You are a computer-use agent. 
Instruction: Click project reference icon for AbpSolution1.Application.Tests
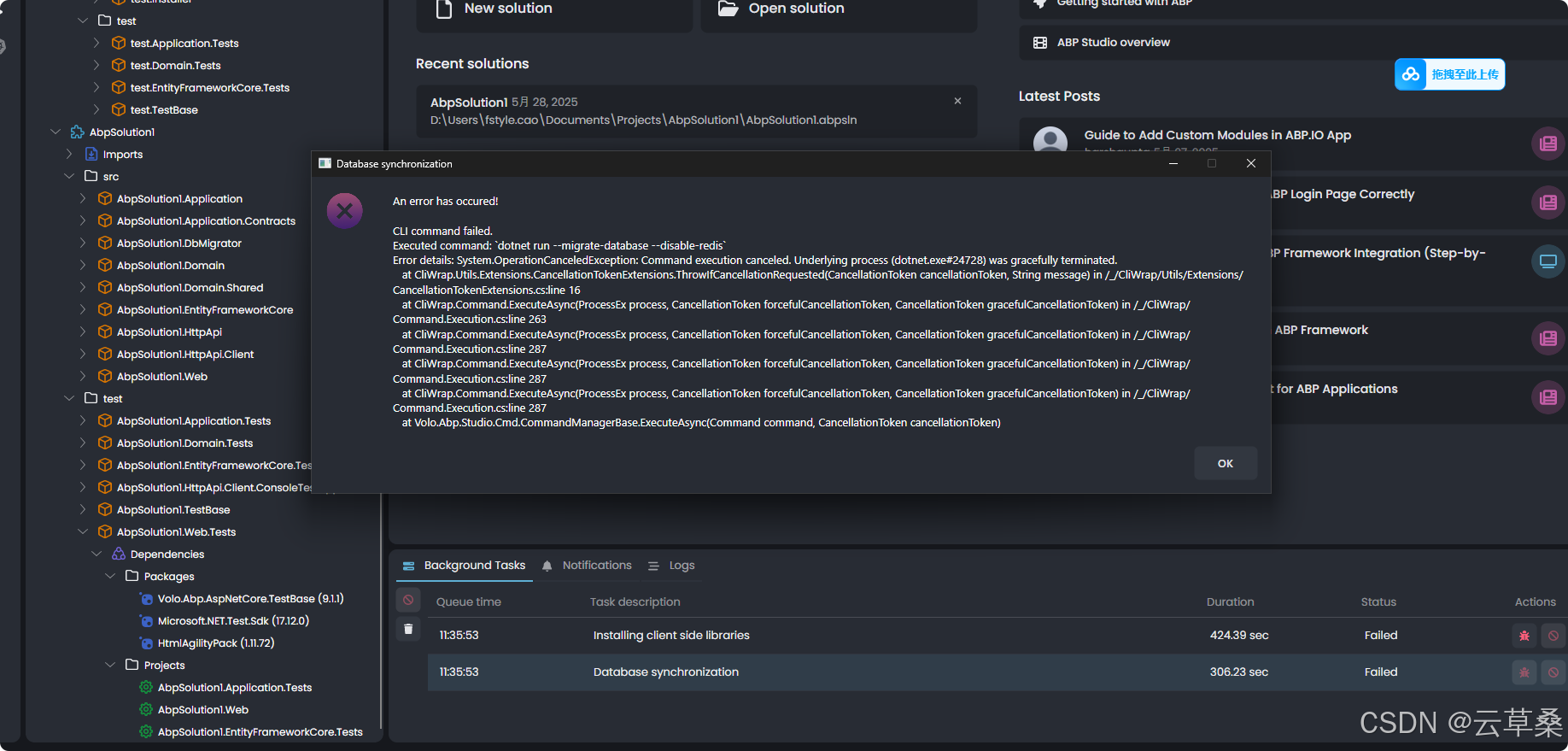point(146,687)
